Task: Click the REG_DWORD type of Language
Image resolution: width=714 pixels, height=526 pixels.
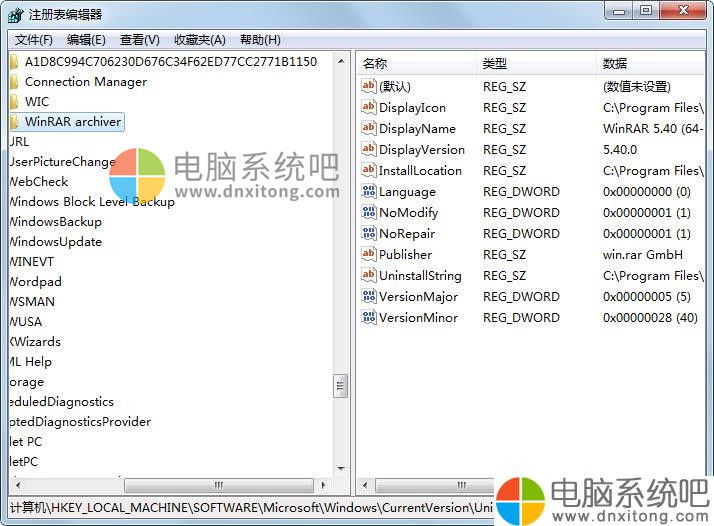Action: tap(521, 191)
